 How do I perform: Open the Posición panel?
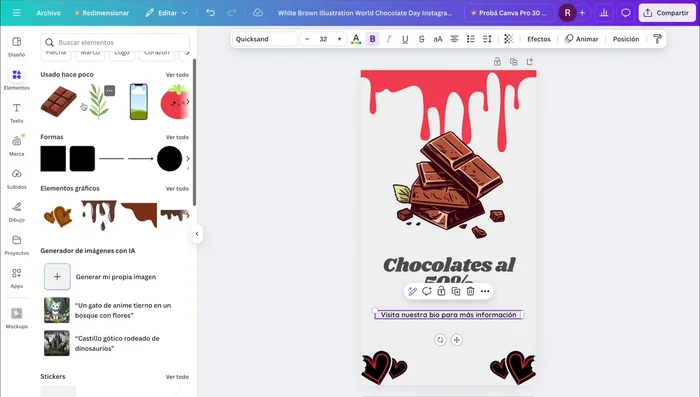click(x=626, y=39)
